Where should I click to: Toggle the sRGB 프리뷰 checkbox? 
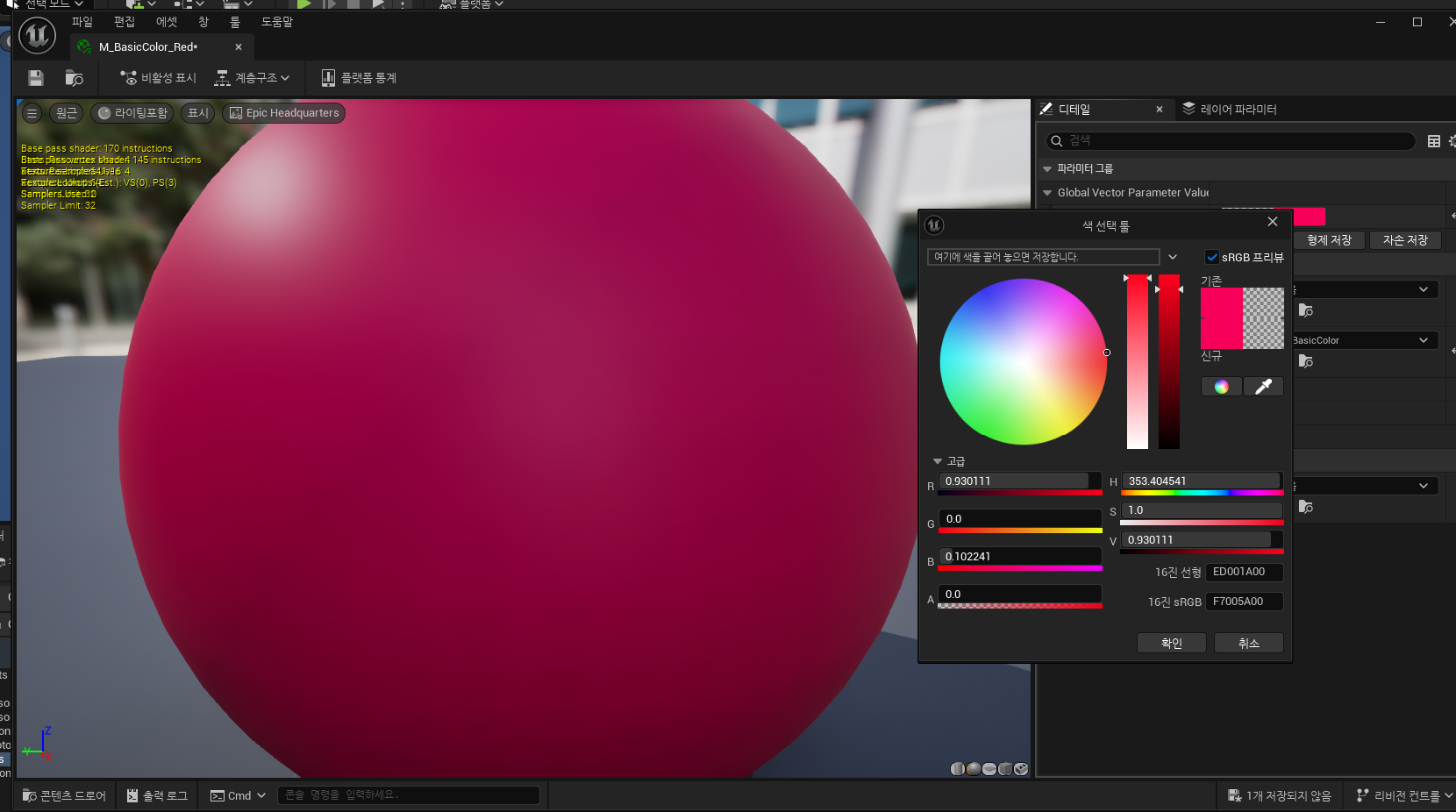pyautogui.click(x=1212, y=257)
